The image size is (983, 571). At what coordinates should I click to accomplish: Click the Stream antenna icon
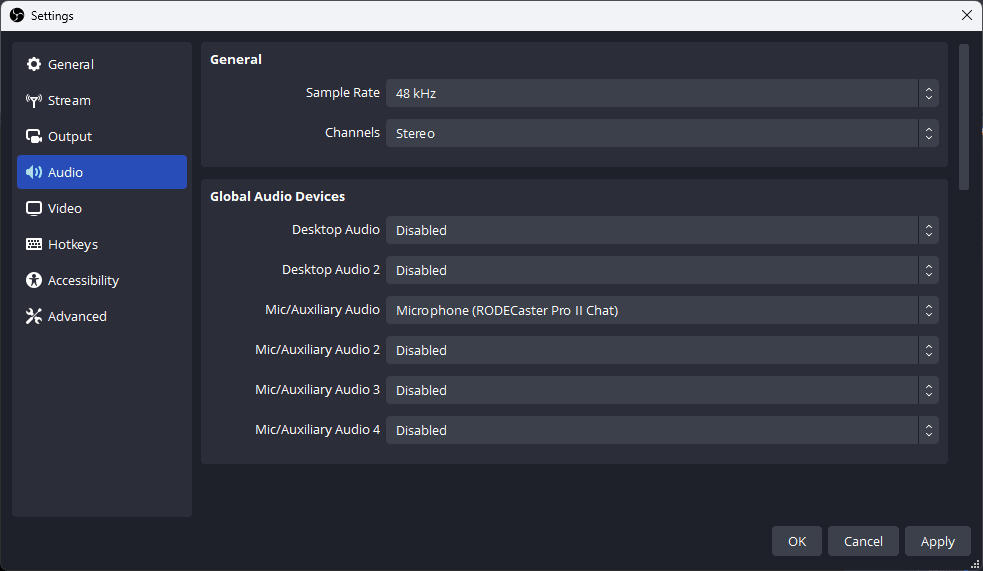[34, 100]
